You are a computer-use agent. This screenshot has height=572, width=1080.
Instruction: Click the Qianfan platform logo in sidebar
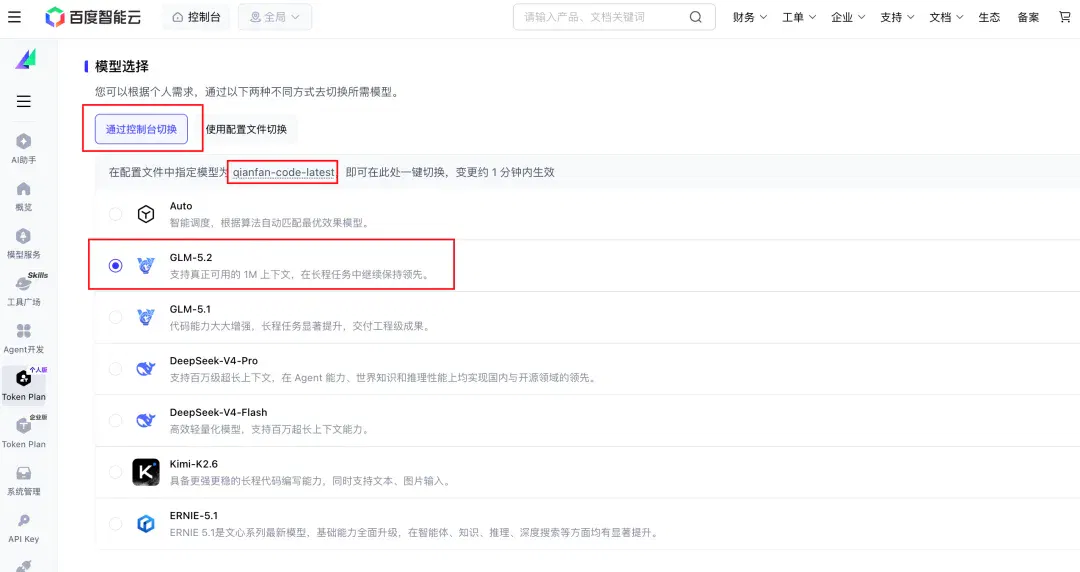[25, 60]
